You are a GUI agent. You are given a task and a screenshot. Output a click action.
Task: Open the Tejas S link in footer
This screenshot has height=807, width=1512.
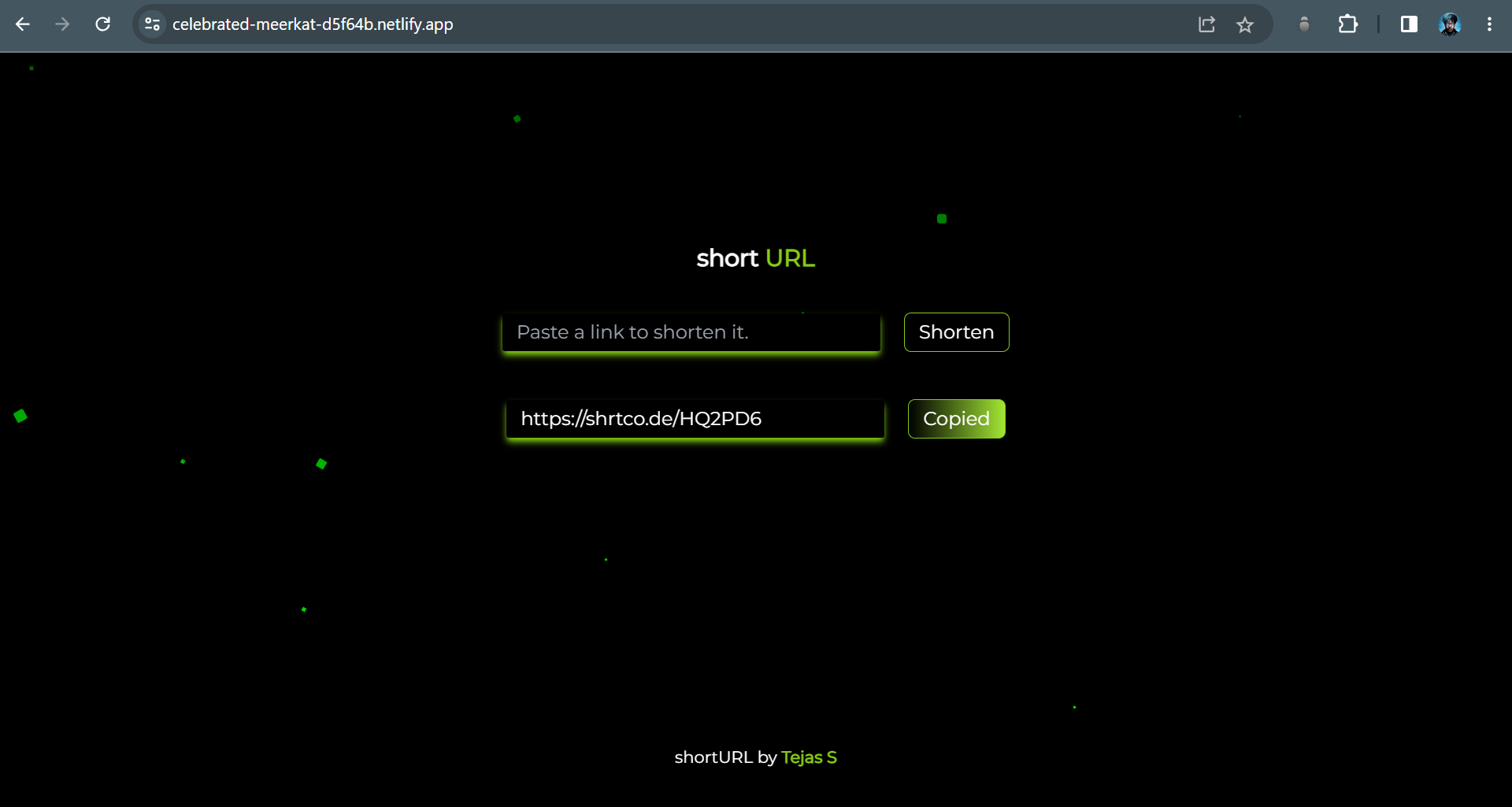[x=809, y=757]
